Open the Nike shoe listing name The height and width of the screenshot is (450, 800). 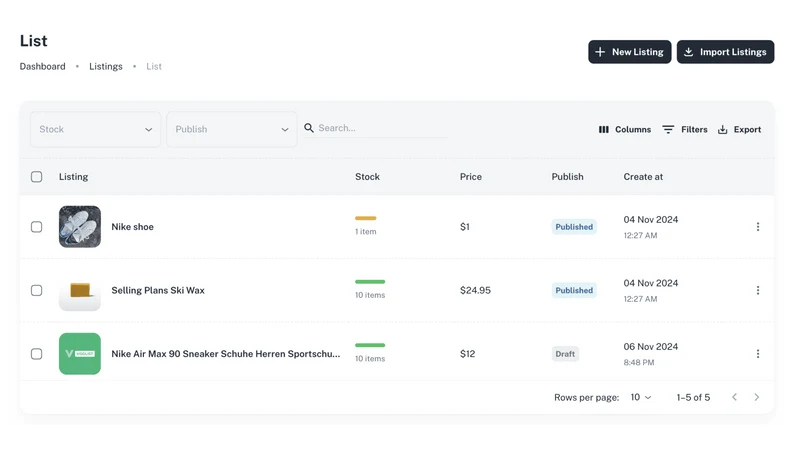[132, 227]
